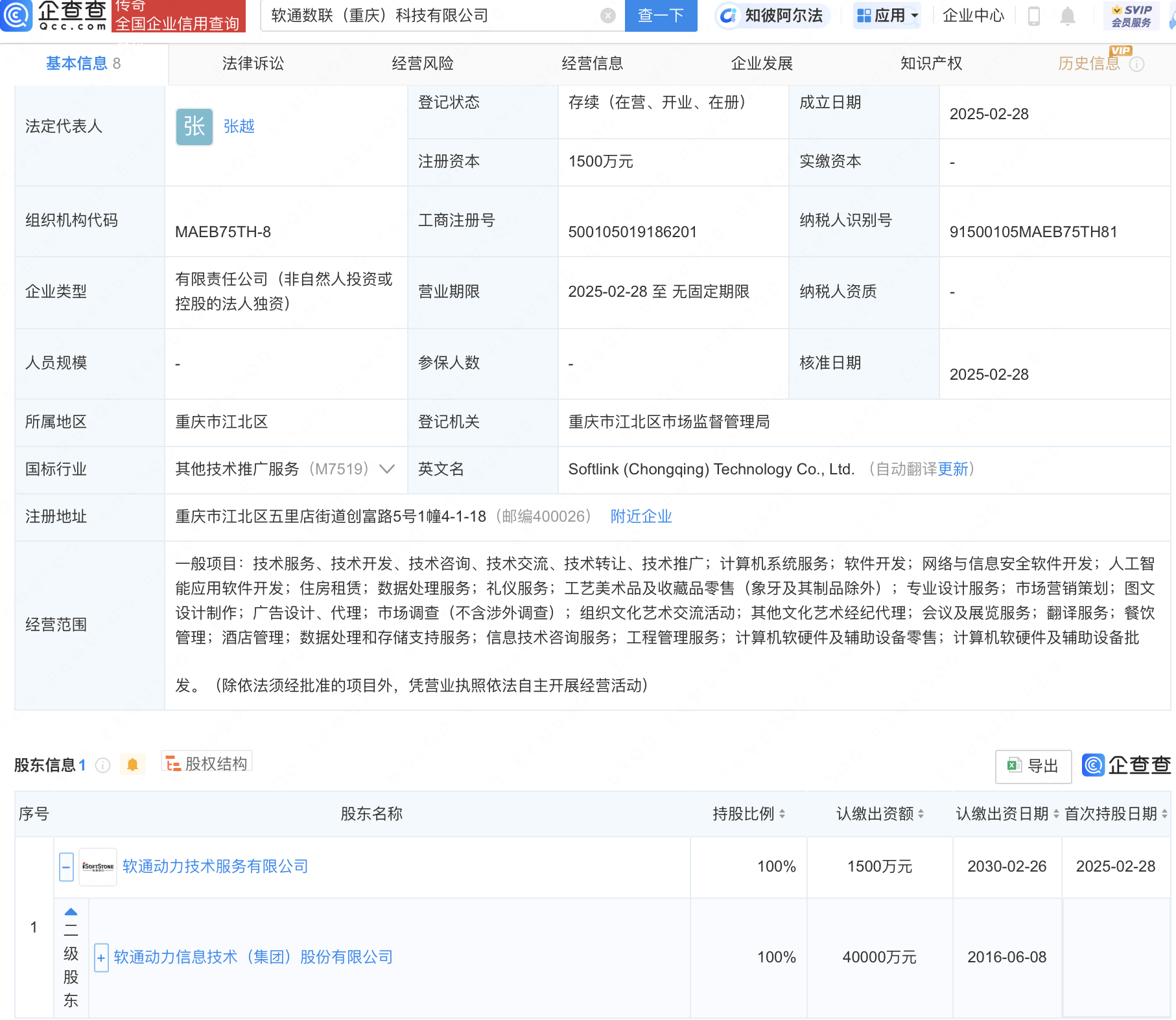This screenshot has height=1020, width=1176.
Task: Click 导出 export button
Action: (x=1033, y=766)
